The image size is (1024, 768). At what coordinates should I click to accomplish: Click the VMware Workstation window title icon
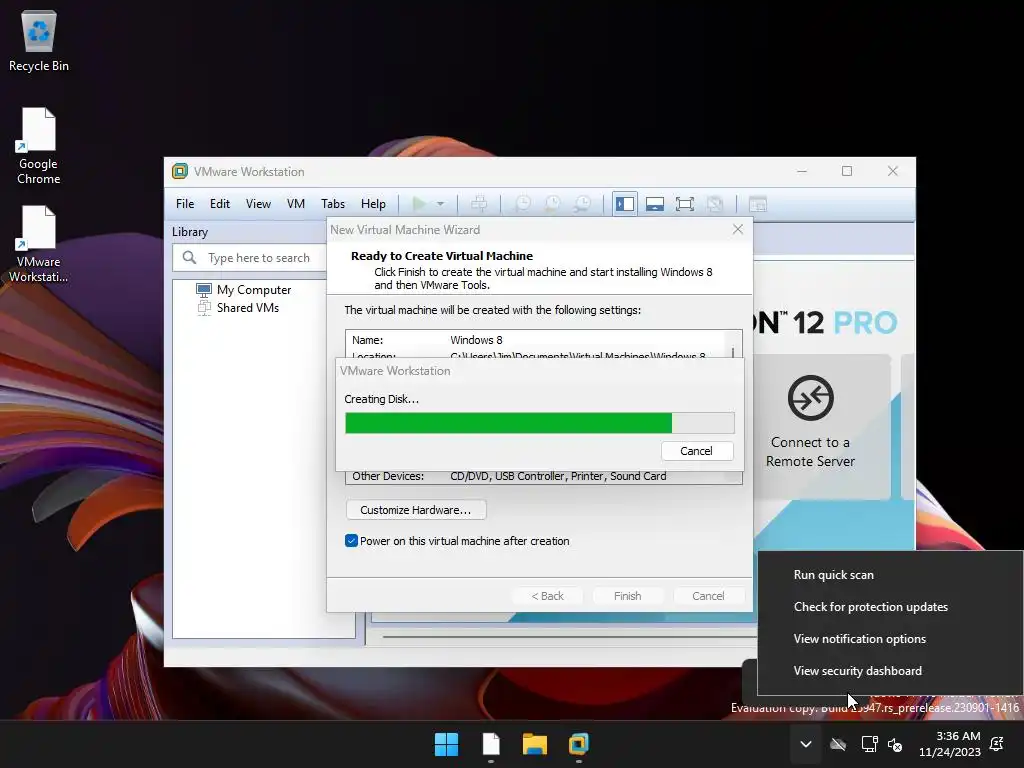pos(180,171)
